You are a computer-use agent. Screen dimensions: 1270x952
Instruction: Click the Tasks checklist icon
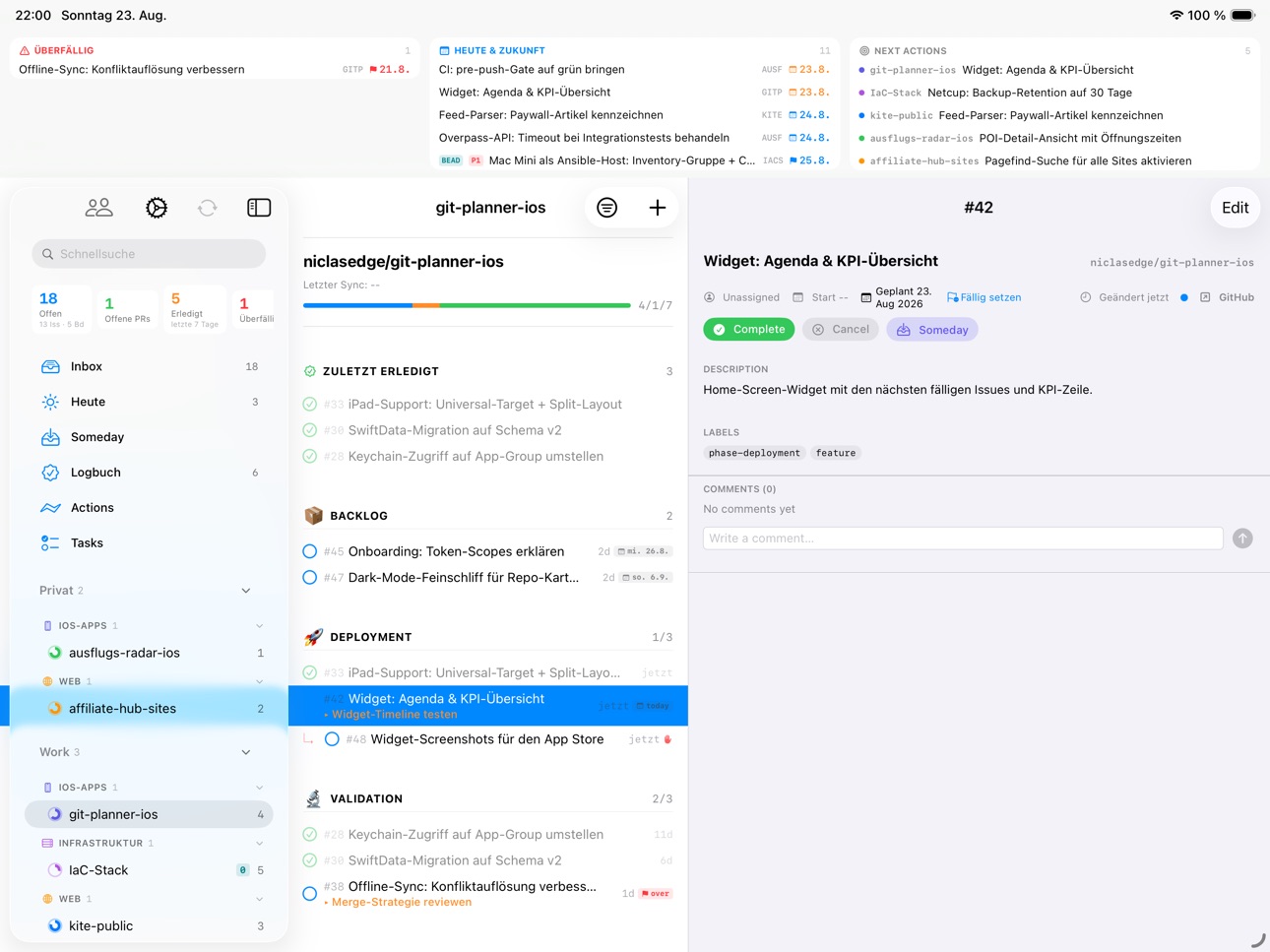(x=50, y=543)
